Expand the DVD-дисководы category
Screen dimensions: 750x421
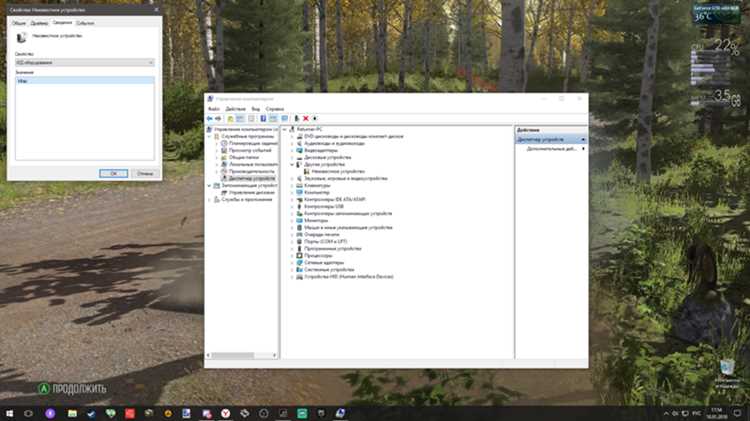[x=292, y=136]
